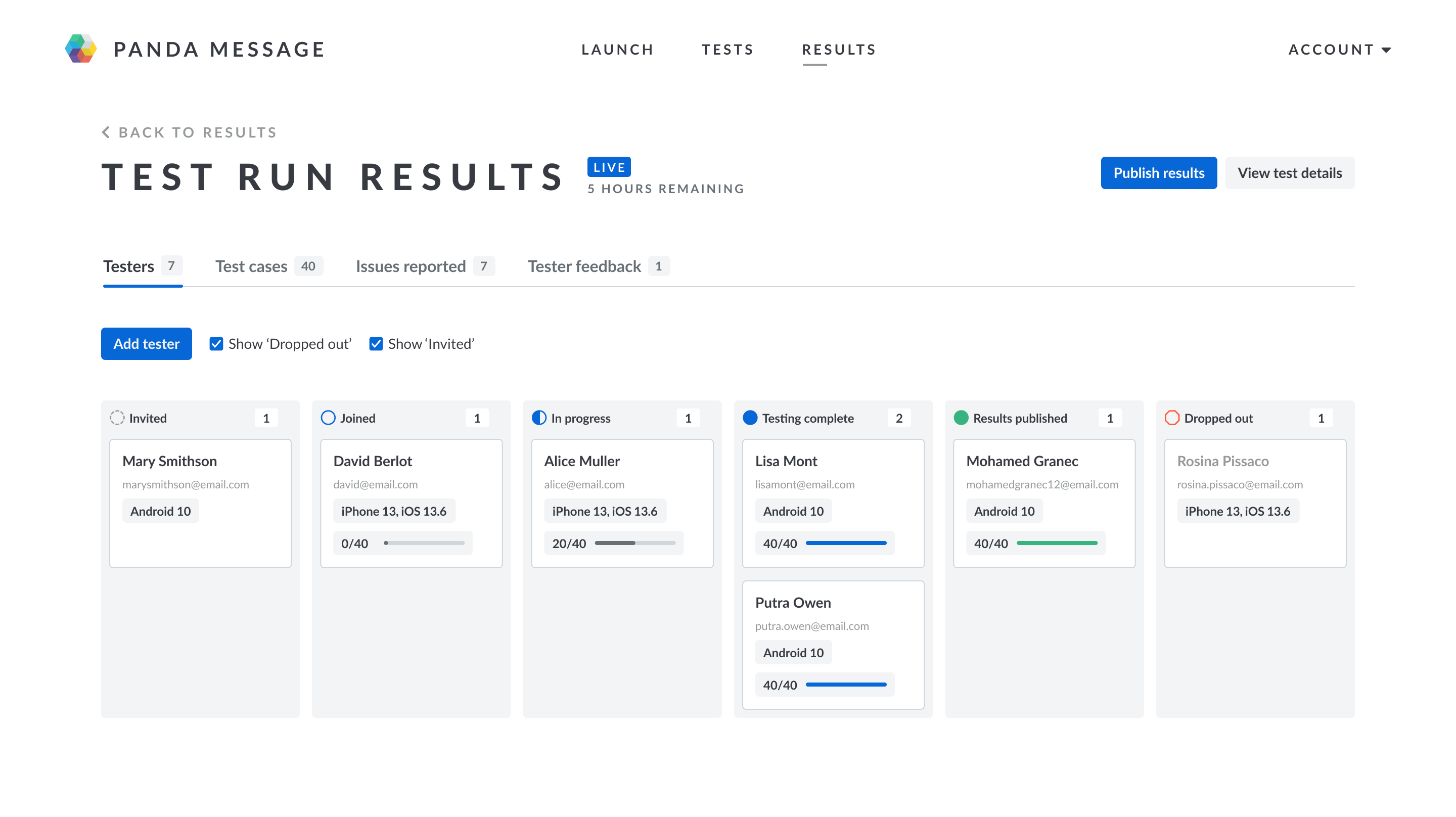Screen dimensions: 1456x817
Task: Click the Testing complete count badge 2
Action: (x=899, y=418)
